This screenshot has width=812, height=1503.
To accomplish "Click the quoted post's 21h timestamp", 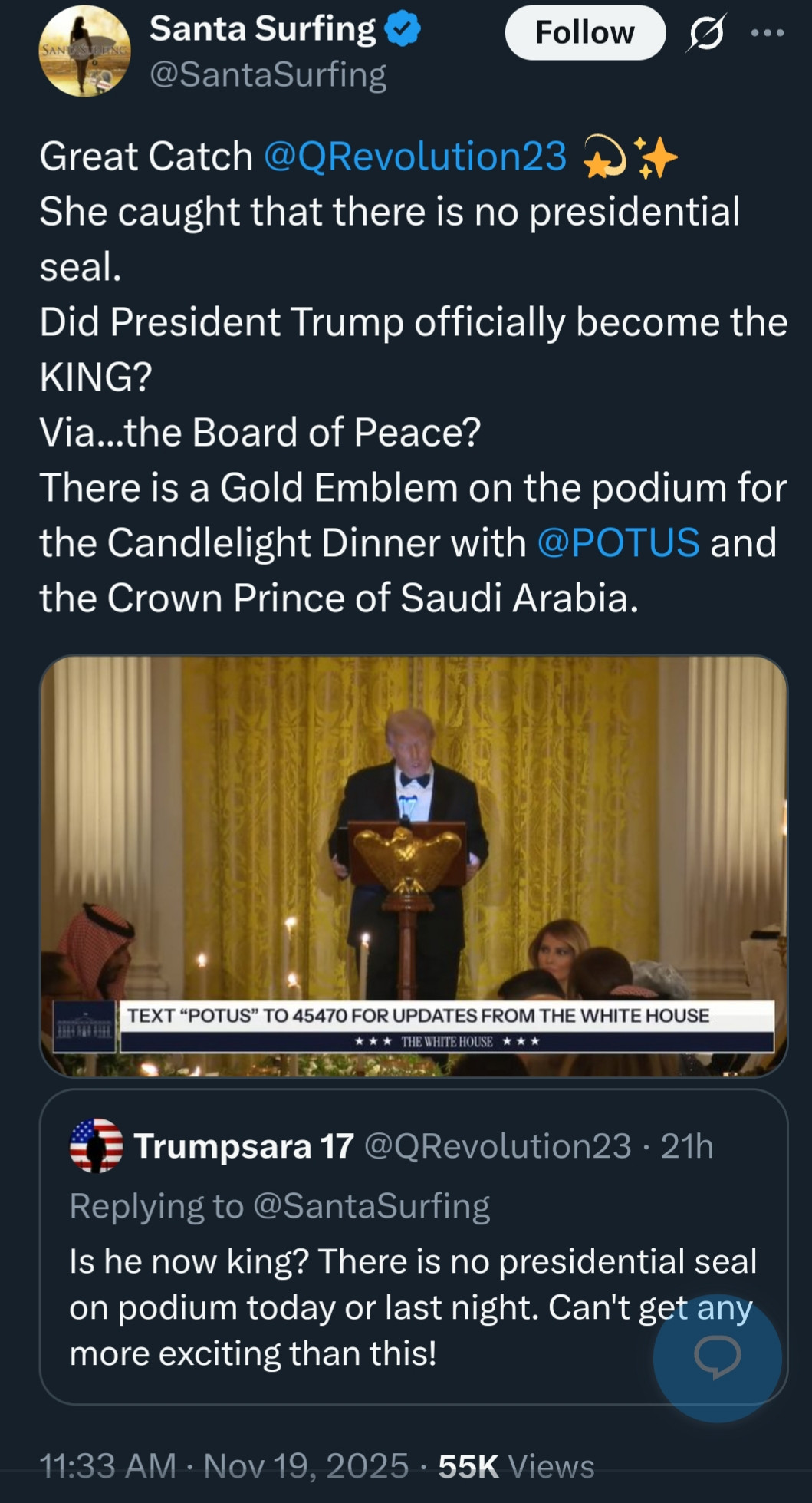I will 687,1146.
